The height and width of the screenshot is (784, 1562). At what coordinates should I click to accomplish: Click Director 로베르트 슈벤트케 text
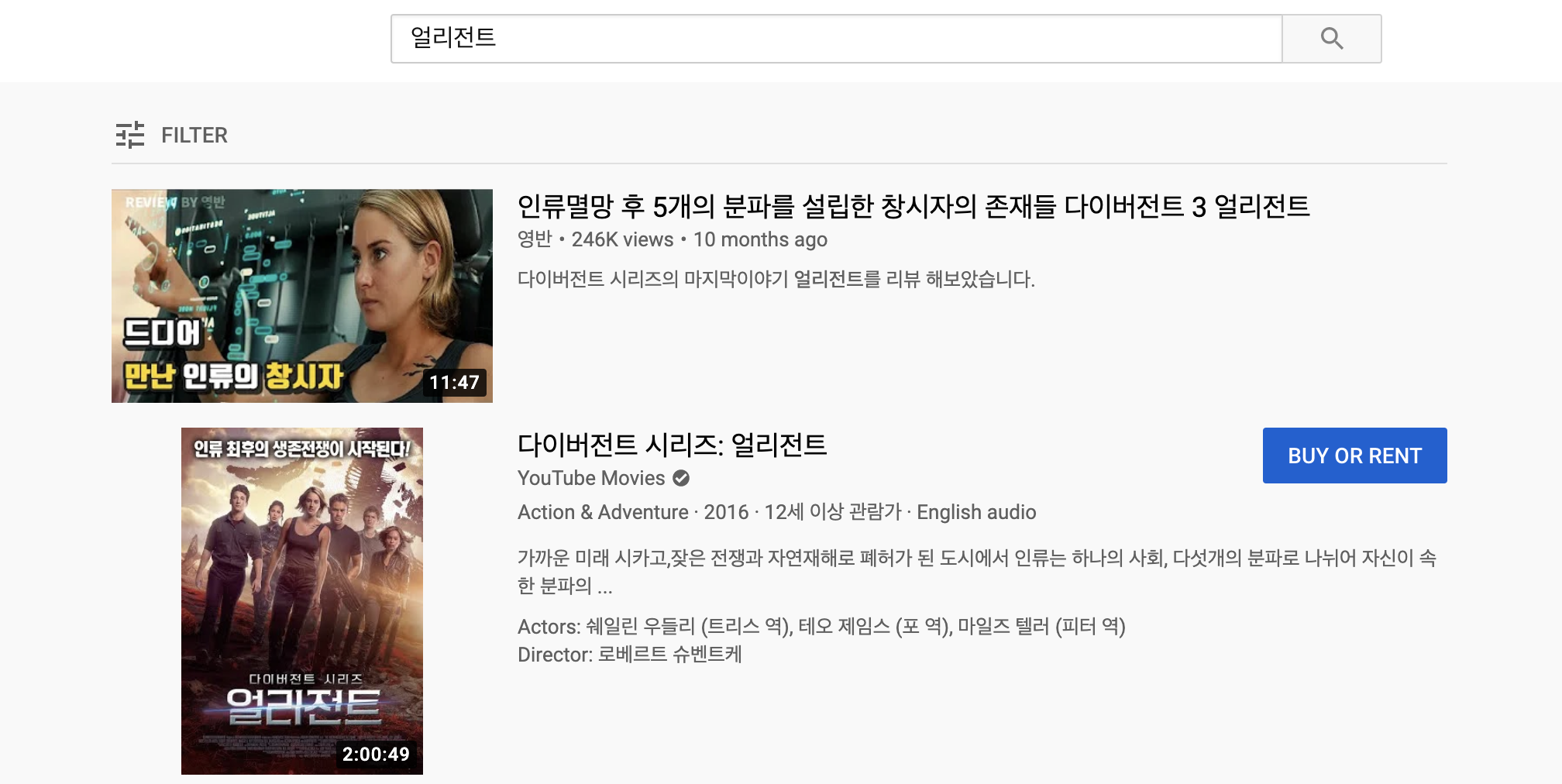pos(630,655)
